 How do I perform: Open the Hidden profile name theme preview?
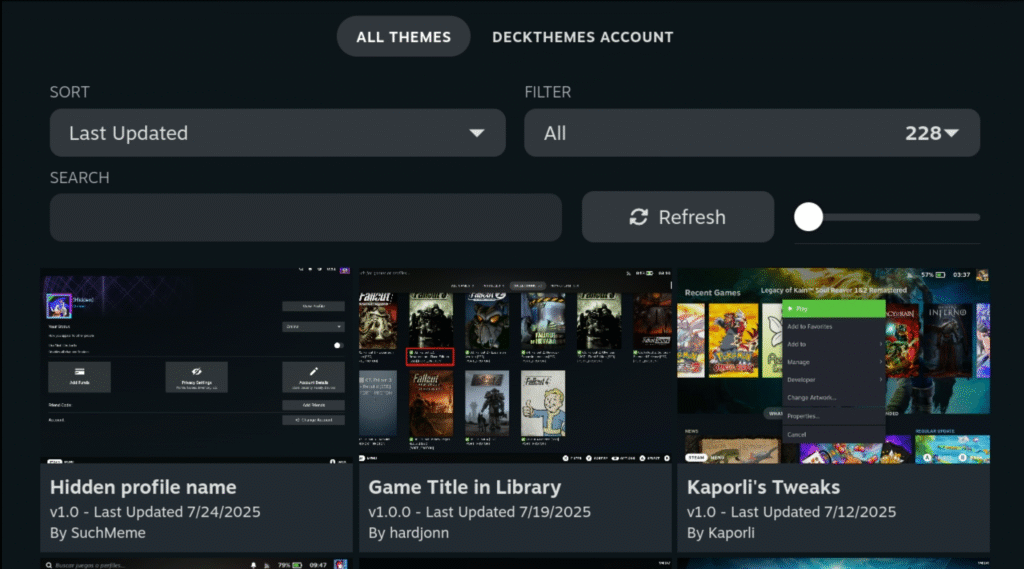click(x=196, y=366)
